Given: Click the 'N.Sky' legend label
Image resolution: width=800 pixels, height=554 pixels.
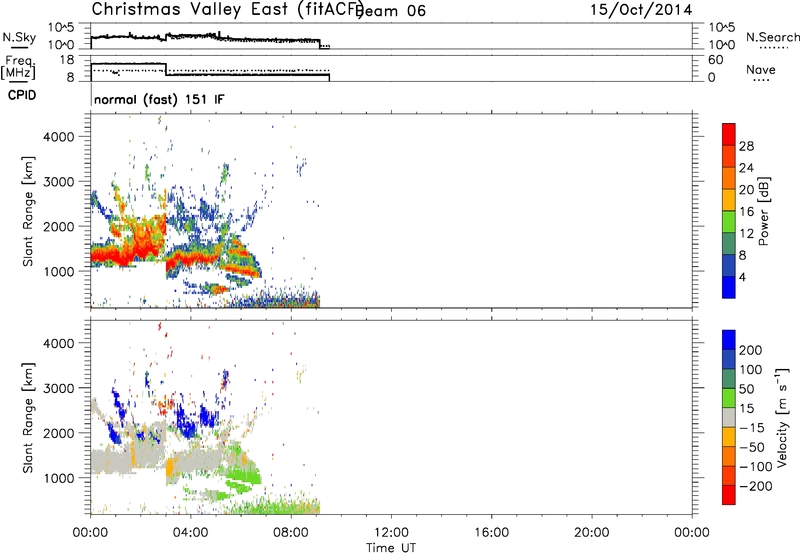Looking at the screenshot, I should coord(19,37).
